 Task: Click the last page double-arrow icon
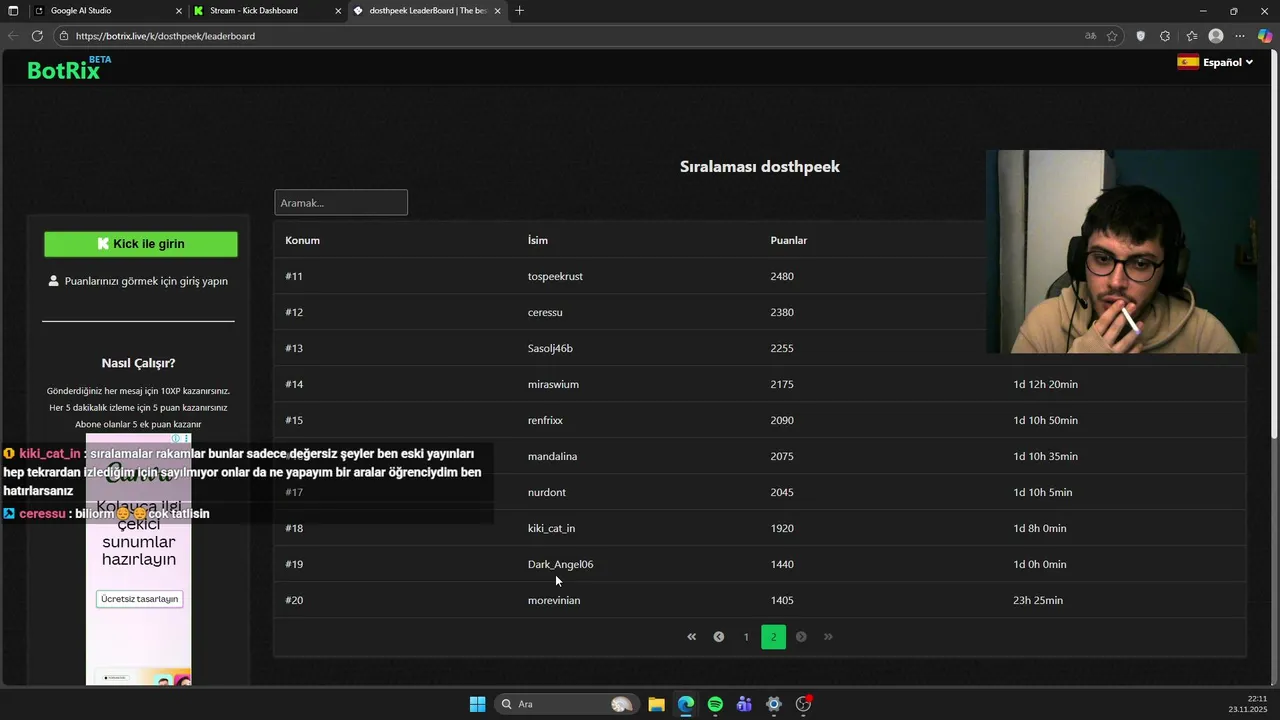[828, 637]
